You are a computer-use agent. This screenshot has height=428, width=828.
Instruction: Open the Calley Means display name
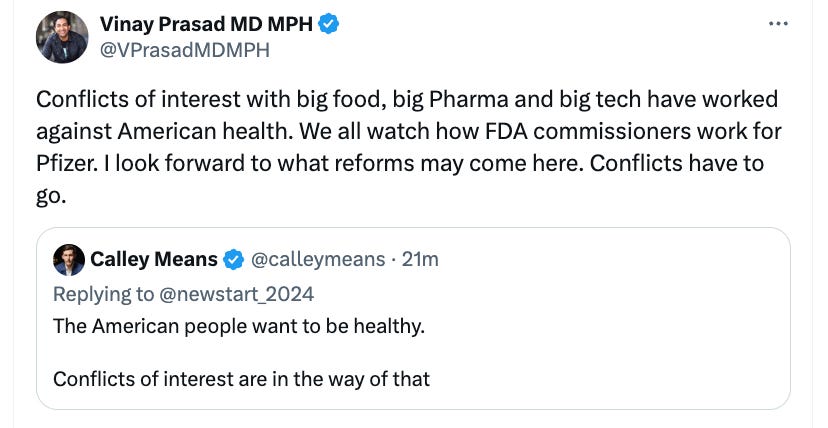[154, 260]
